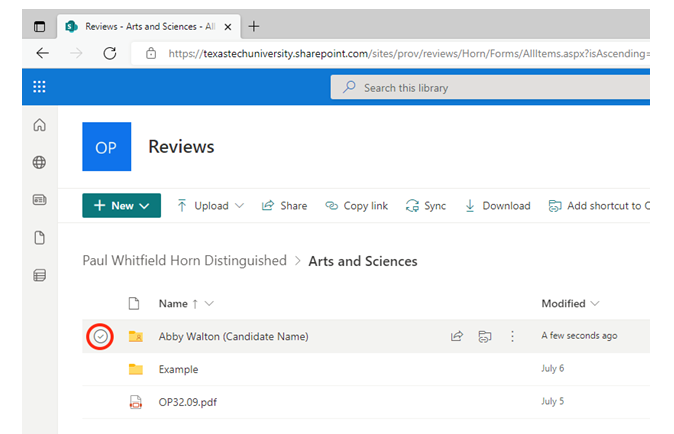674x434 pixels.
Task: Open the Name column sort menu
Action: click(x=209, y=303)
